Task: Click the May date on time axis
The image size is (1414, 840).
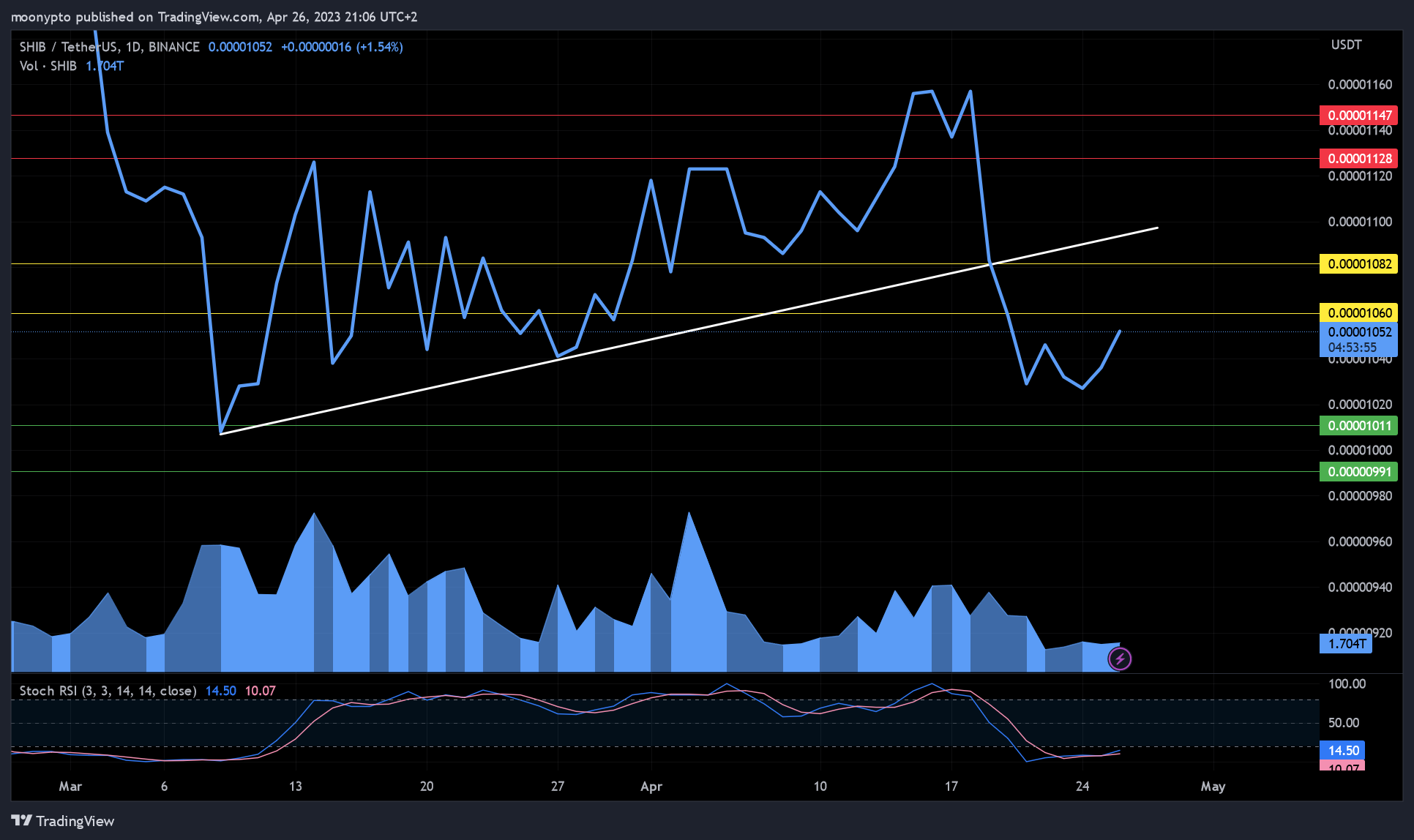Action: click(1213, 787)
